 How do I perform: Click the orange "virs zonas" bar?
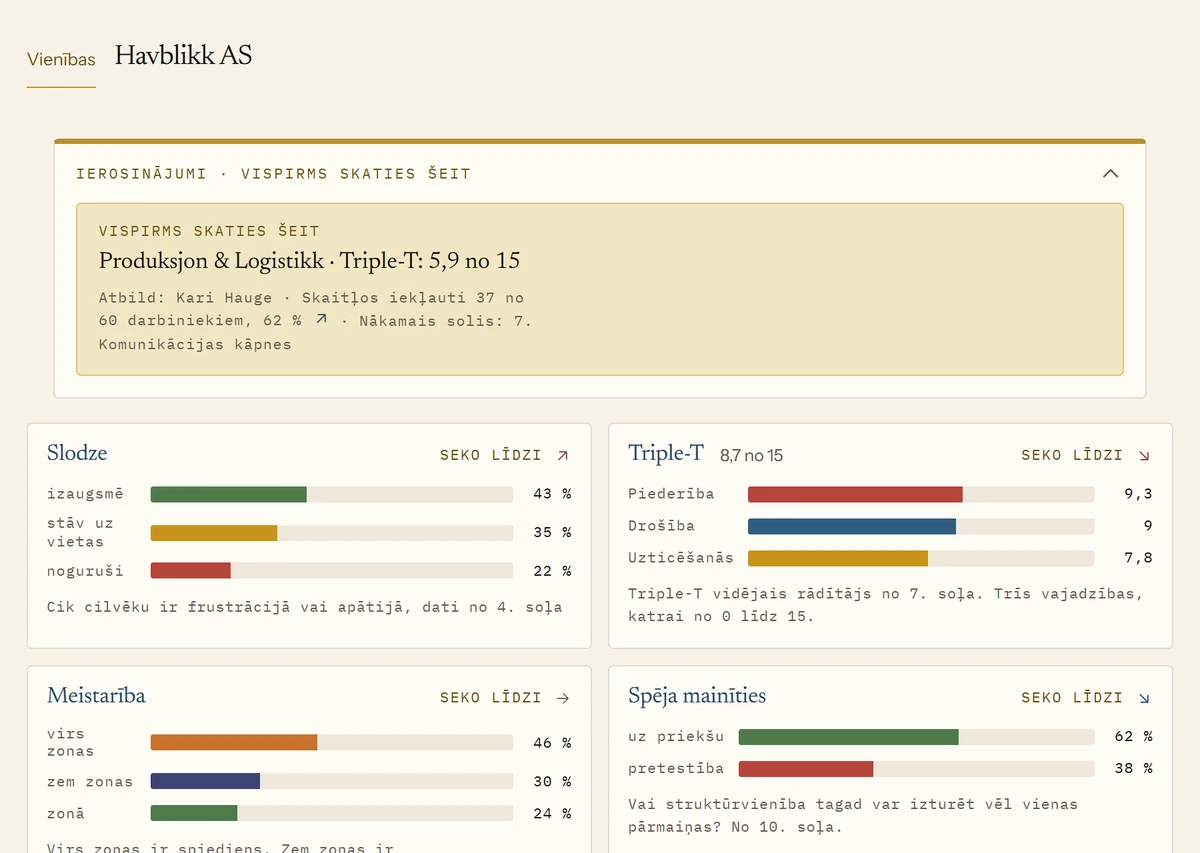pyautogui.click(x=234, y=742)
